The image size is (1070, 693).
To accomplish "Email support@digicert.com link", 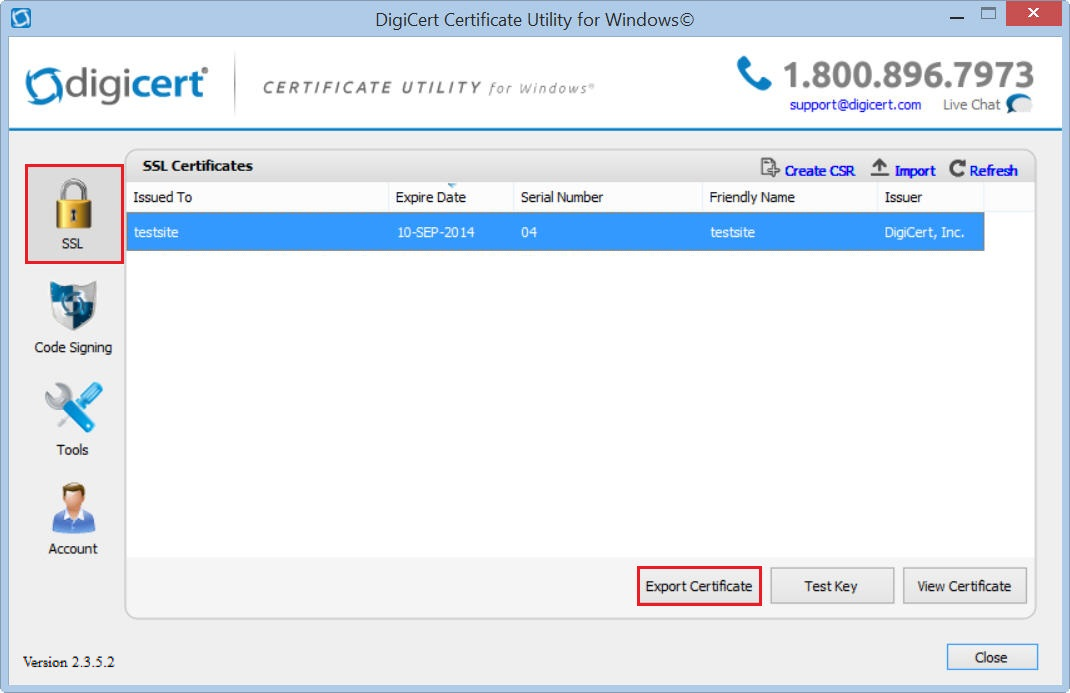I will tap(855, 104).
